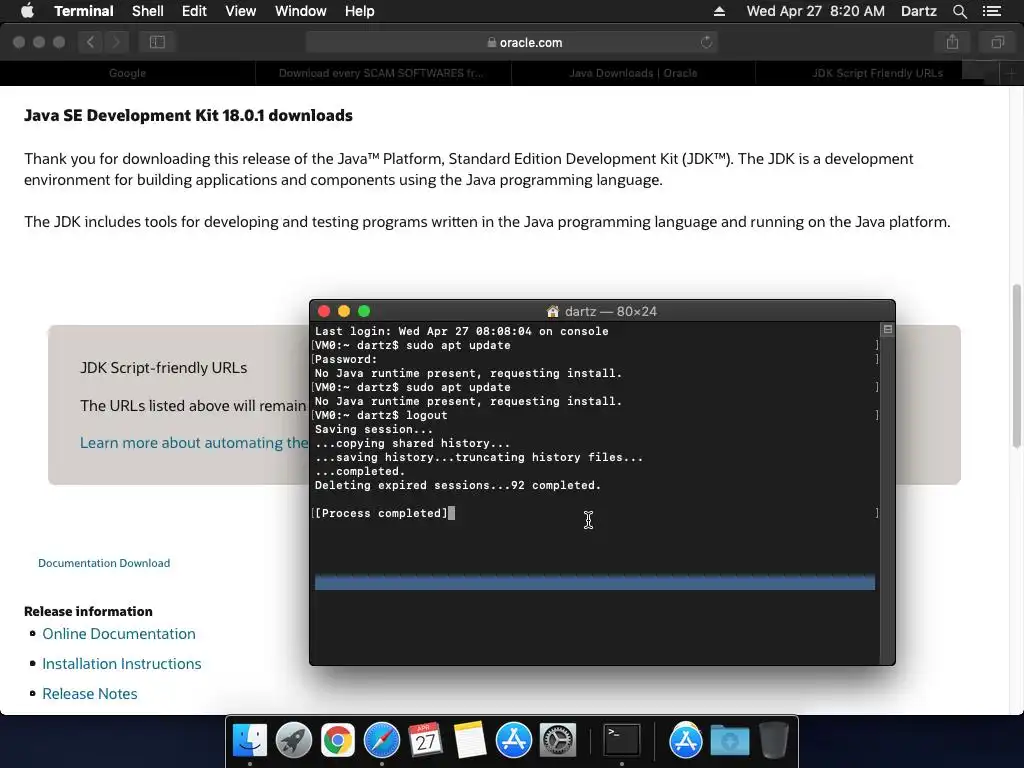
Task: Click the Safari share button
Action: click(x=952, y=42)
